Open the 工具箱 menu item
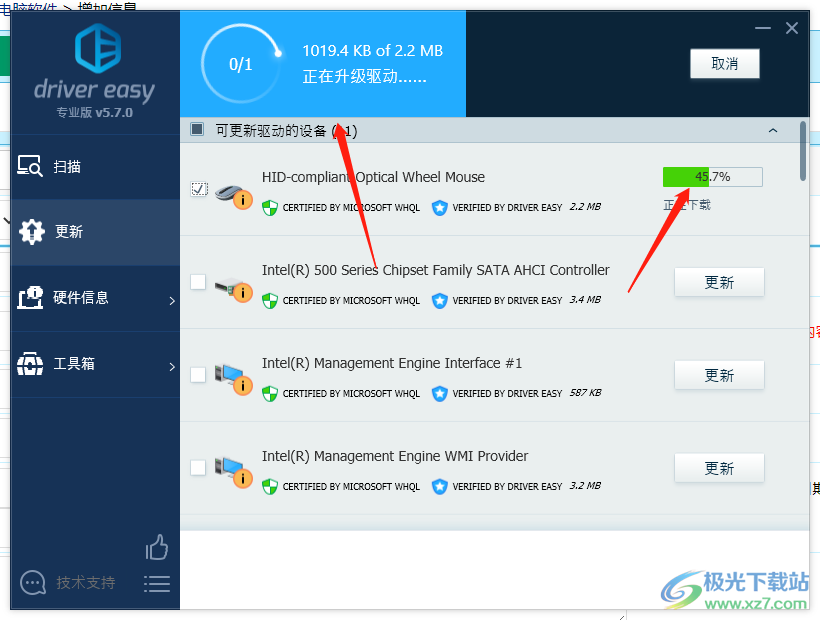The height and width of the screenshot is (620, 820). pyautogui.click(x=95, y=364)
